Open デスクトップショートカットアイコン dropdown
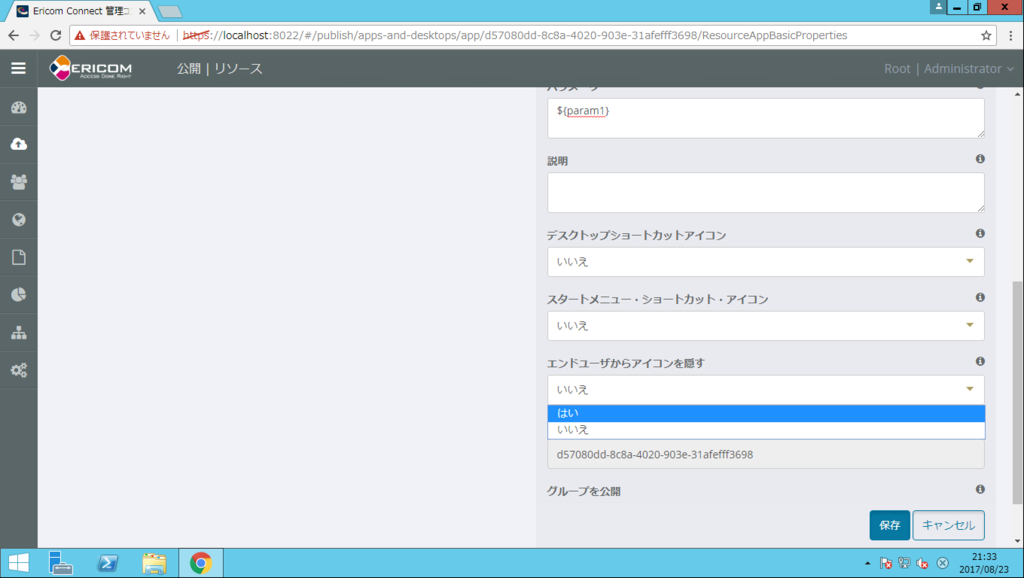This screenshot has height=578, width=1024. tap(765, 261)
